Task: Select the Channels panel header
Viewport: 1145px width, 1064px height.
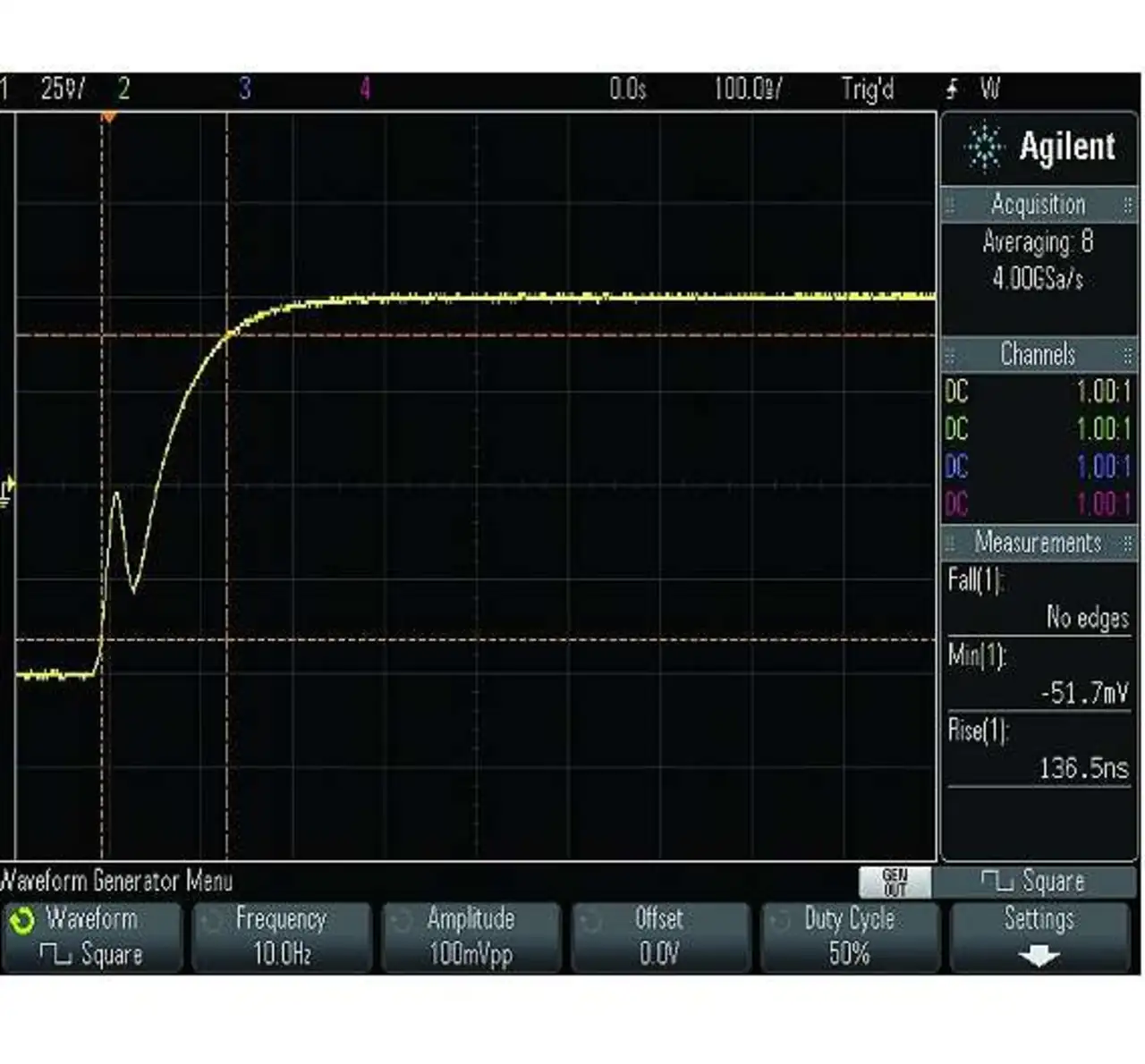Action: coord(1038,355)
